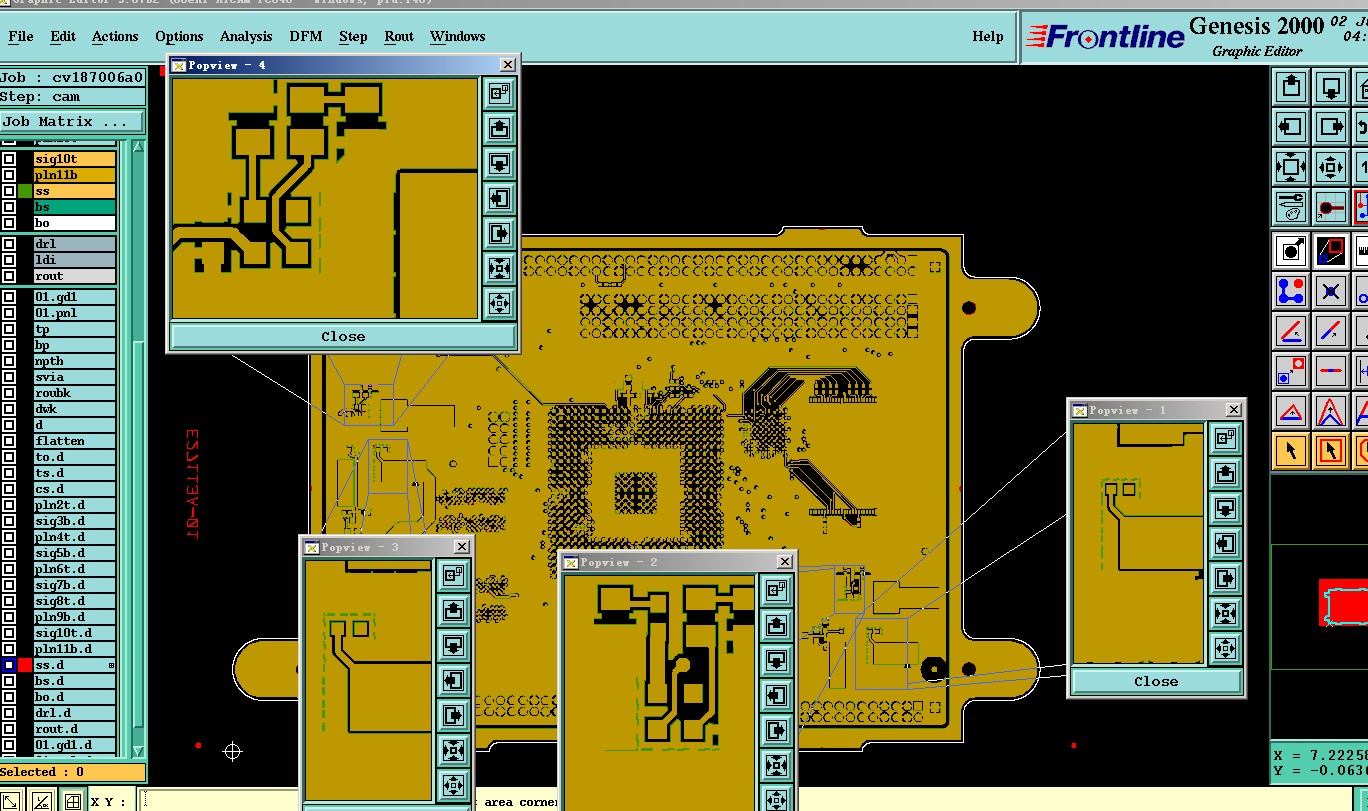Click the pan up arrow icon
The height and width of the screenshot is (811, 1368).
1291,87
